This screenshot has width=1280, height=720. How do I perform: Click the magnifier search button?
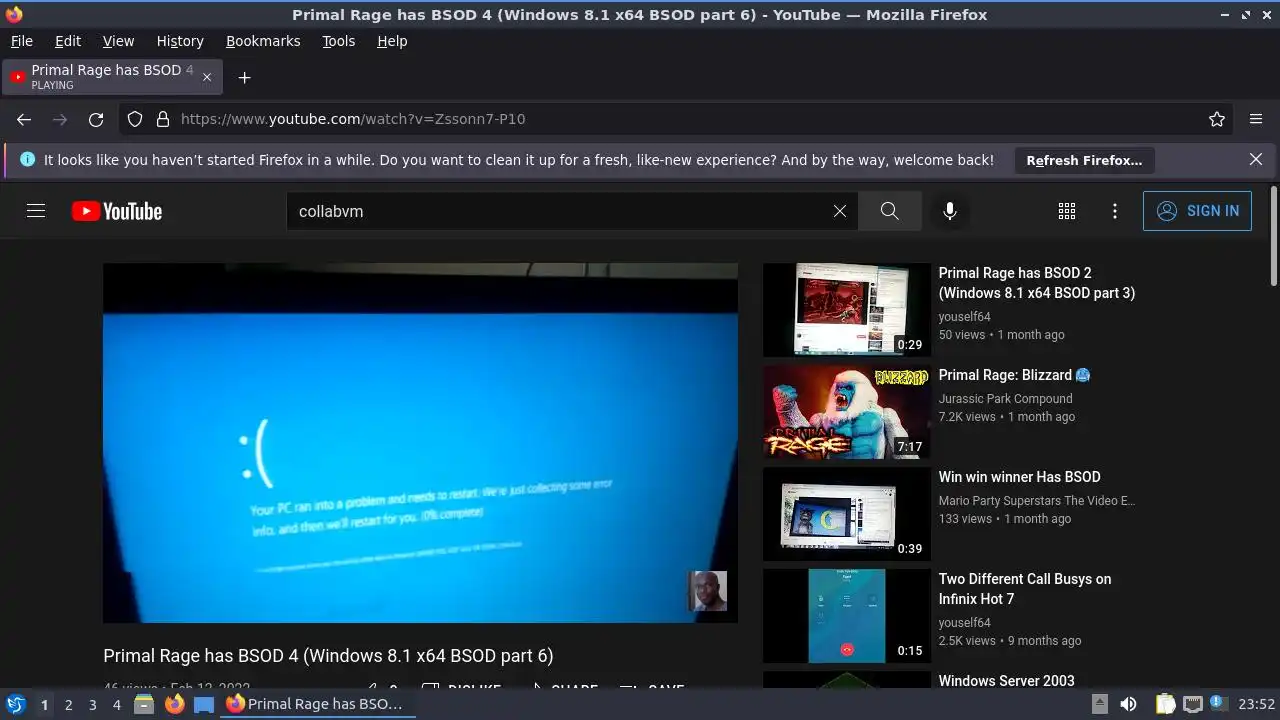[x=889, y=211]
